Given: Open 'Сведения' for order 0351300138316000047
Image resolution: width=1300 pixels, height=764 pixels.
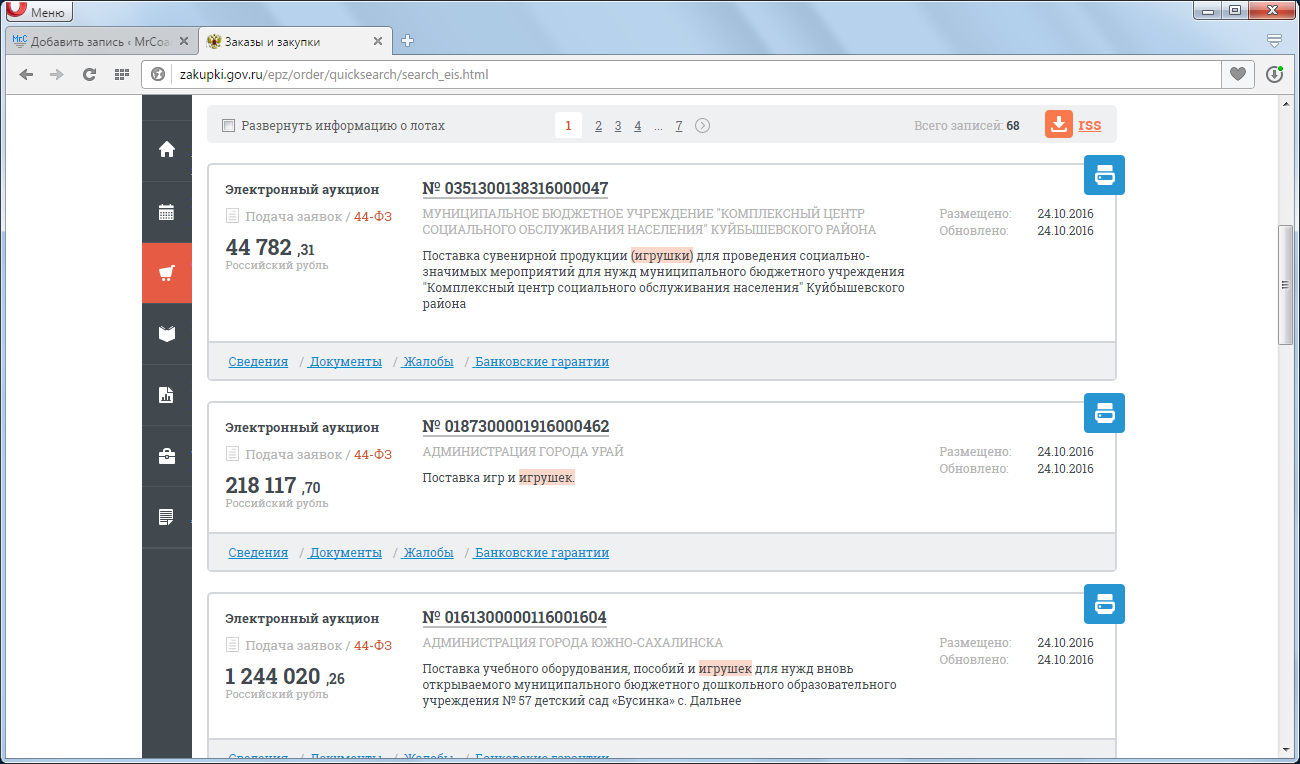Looking at the screenshot, I should click(x=258, y=361).
